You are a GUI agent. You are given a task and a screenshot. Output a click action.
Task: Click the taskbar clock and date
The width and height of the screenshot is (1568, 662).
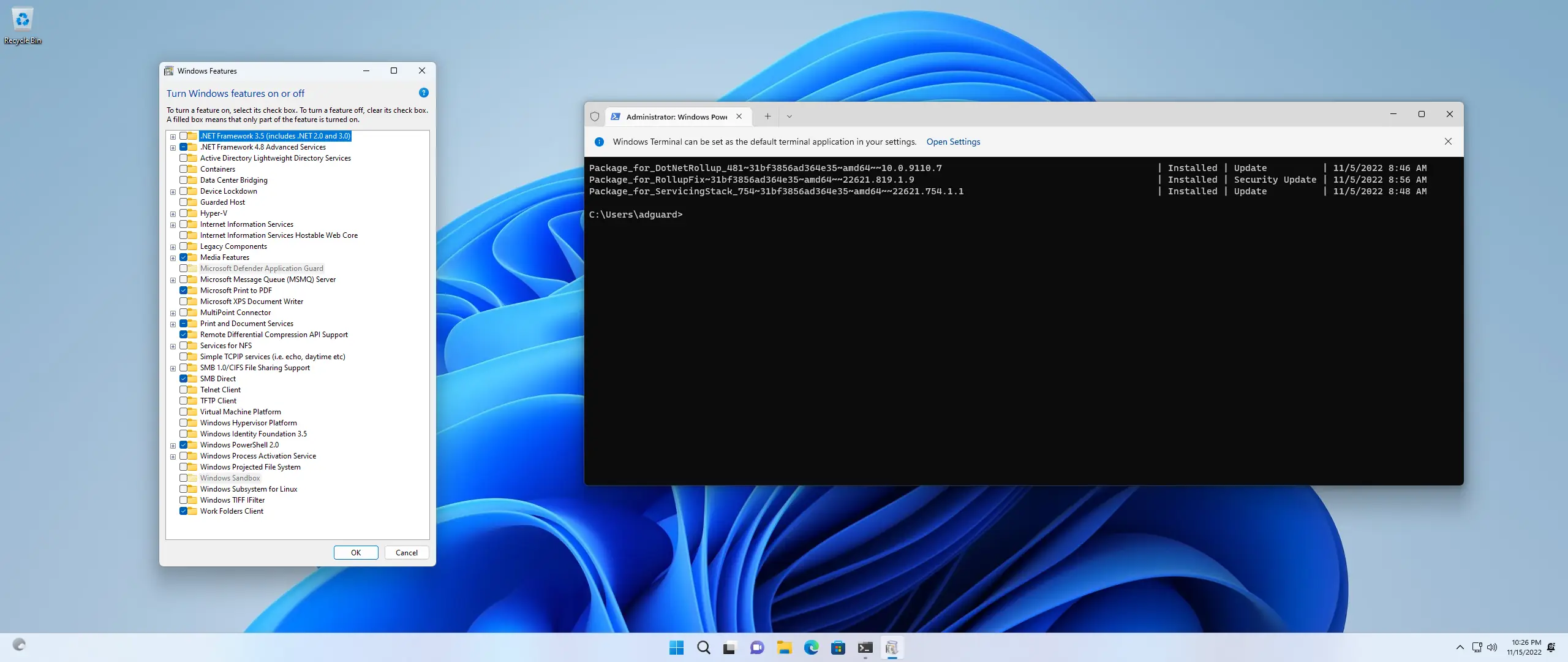click(1526, 647)
